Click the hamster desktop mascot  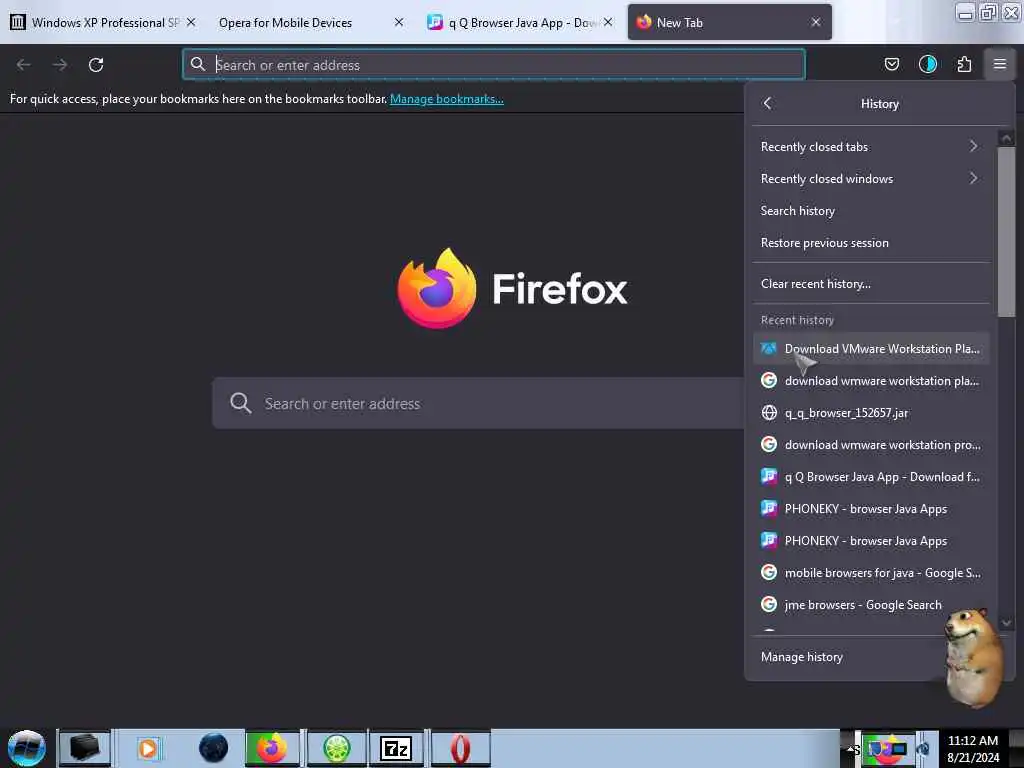(973, 658)
